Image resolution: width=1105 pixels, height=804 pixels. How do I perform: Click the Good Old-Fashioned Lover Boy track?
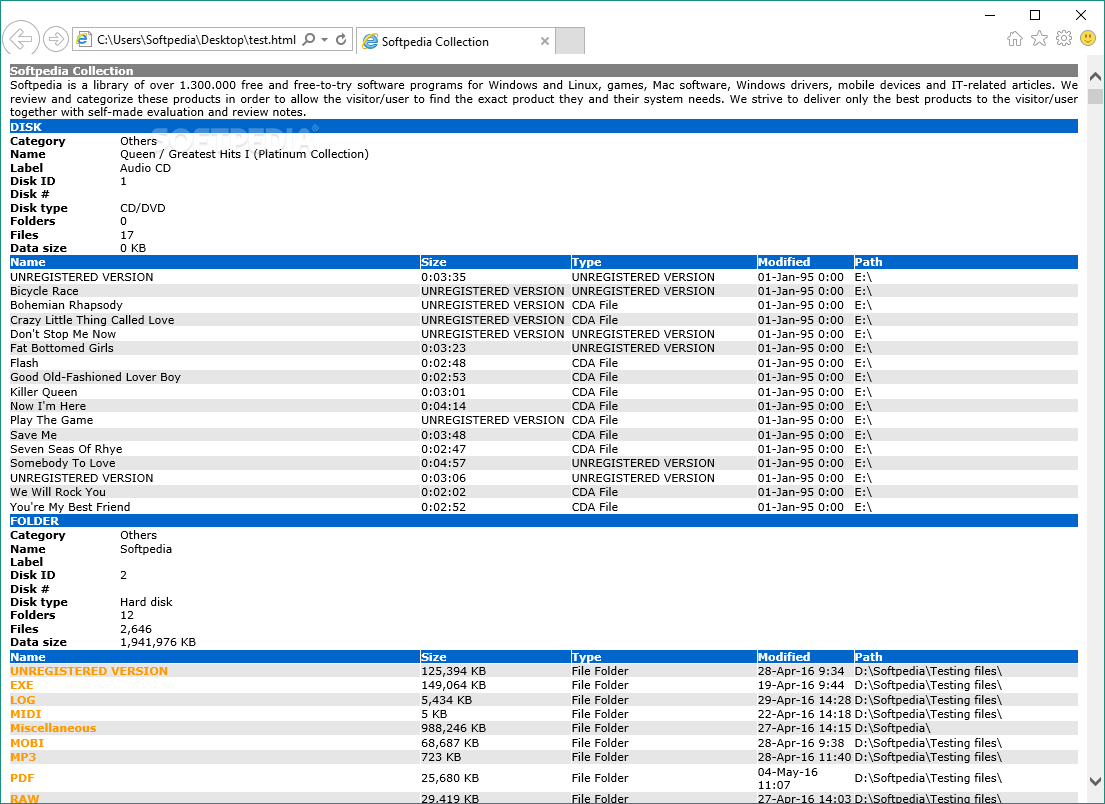coord(95,377)
